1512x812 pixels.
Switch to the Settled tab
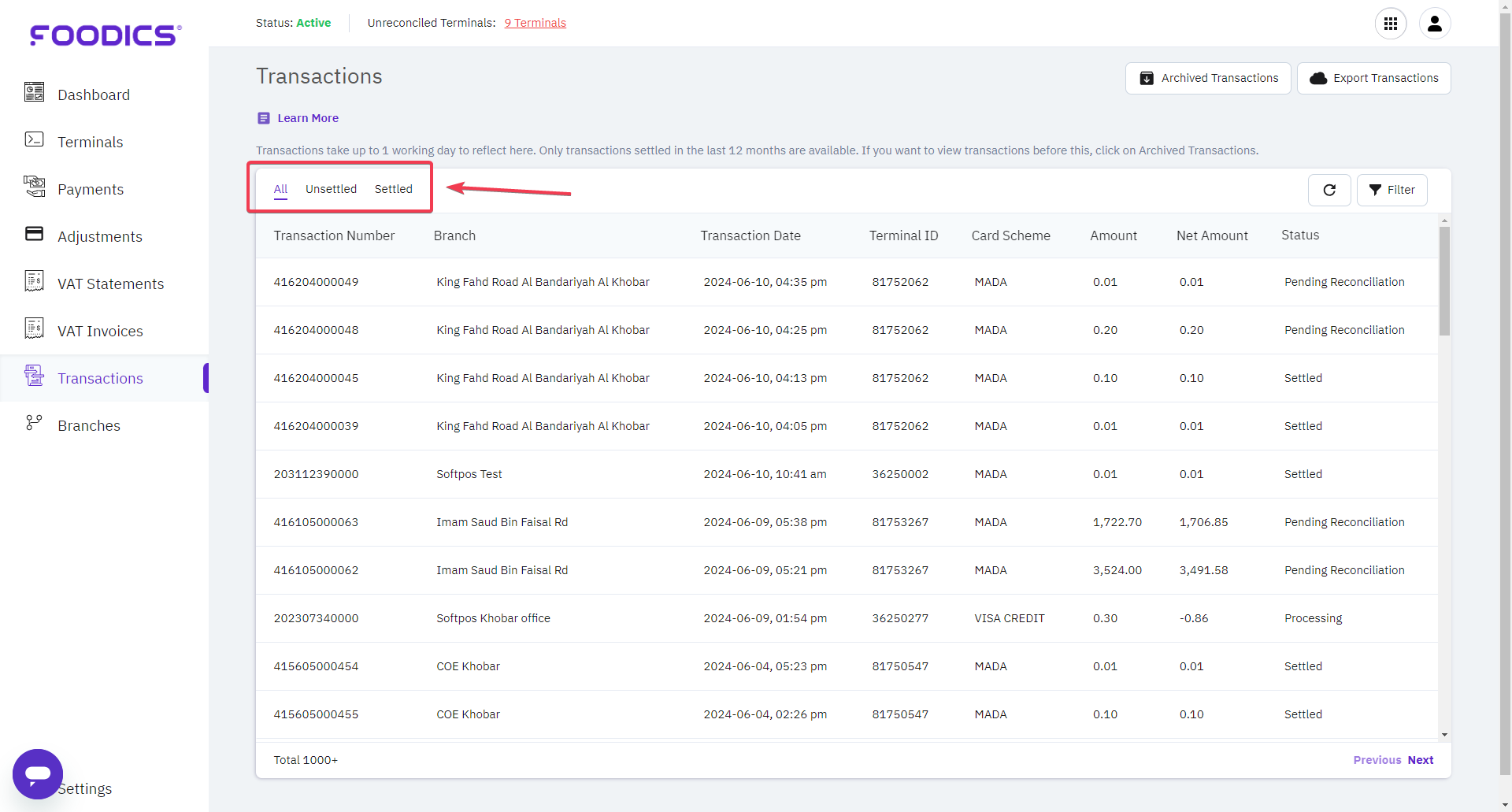(392, 189)
